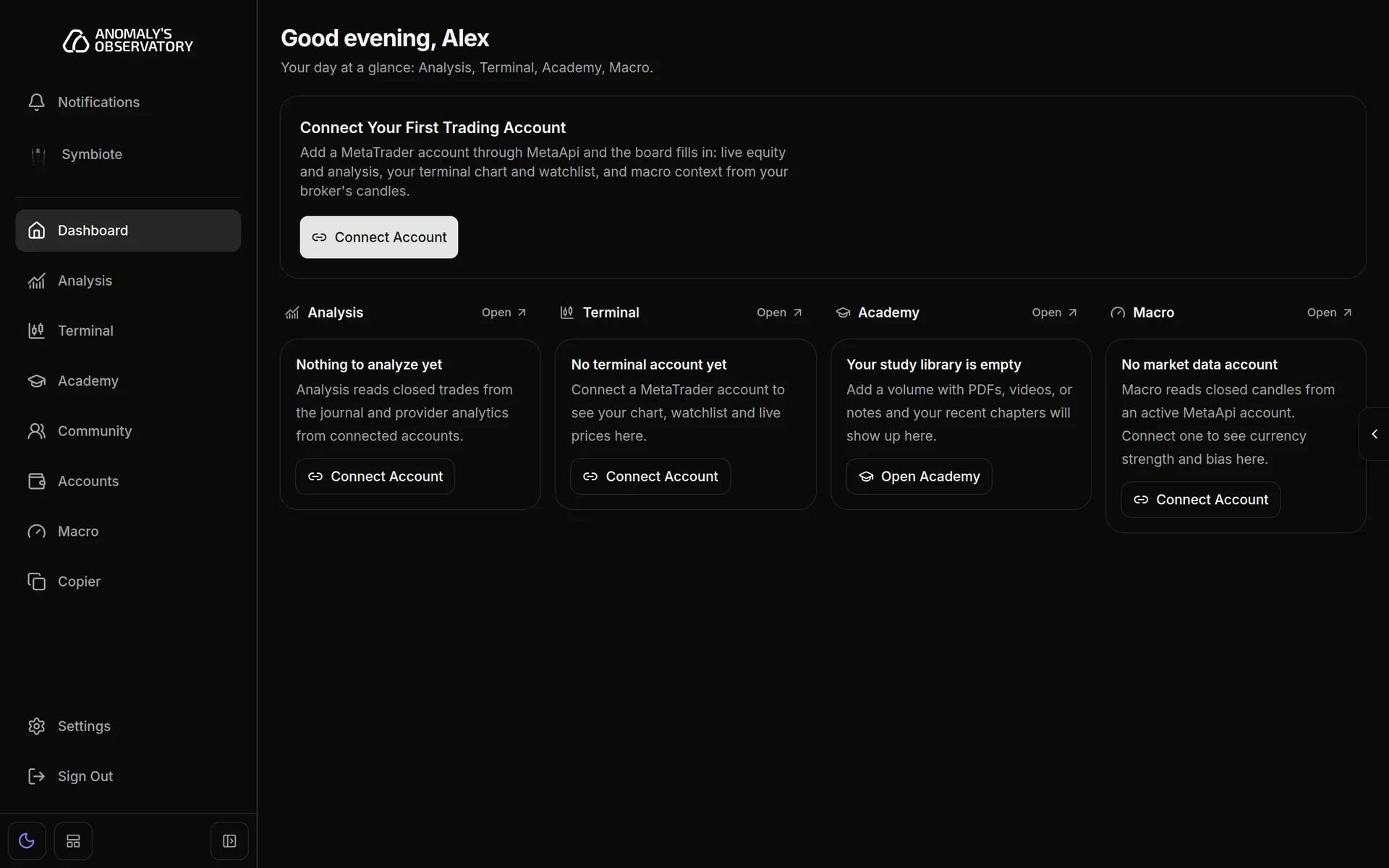The image size is (1389, 868).
Task: Click the Sign Out arrow icon
Action: 36,776
